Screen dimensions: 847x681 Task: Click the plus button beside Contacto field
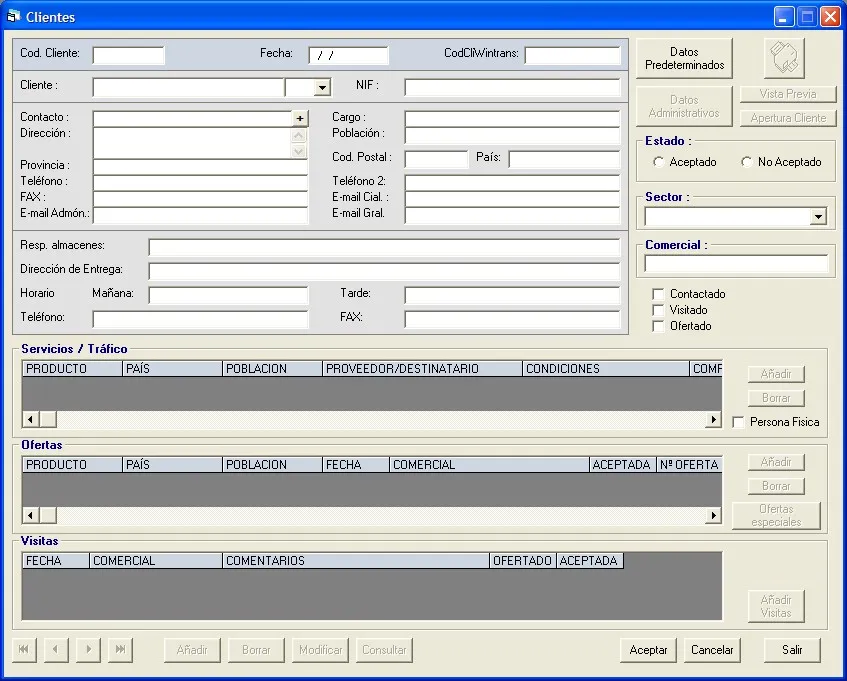pyautogui.click(x=300, y=118)
